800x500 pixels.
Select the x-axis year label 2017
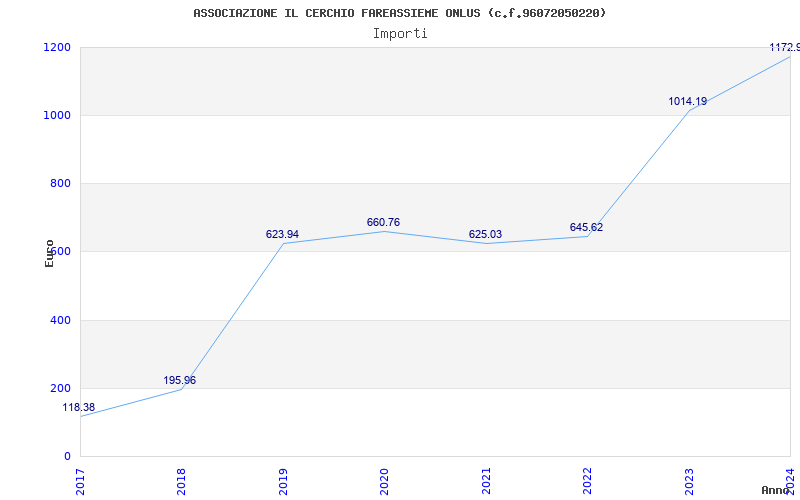pos(80,482)
